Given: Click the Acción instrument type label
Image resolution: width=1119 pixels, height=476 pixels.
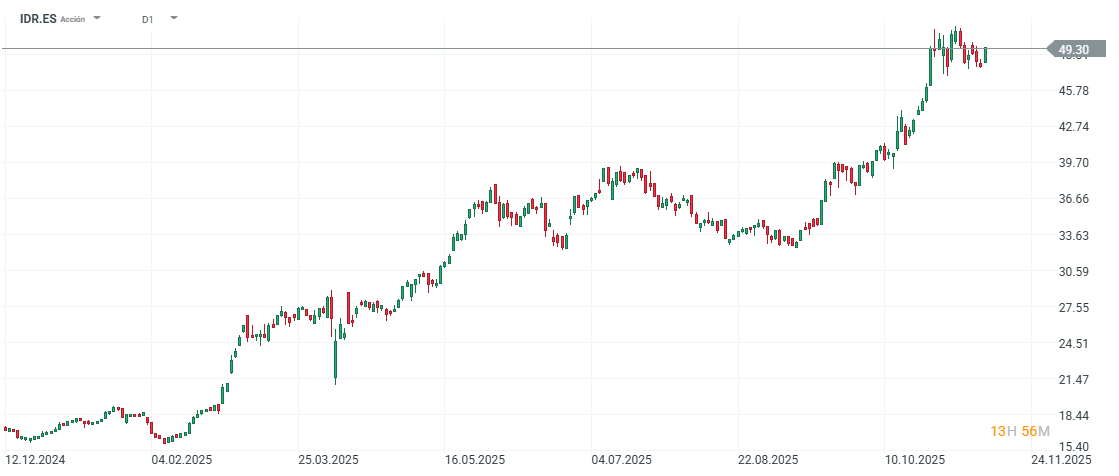Looking at the screenshot, I should [x=73, y=19].
